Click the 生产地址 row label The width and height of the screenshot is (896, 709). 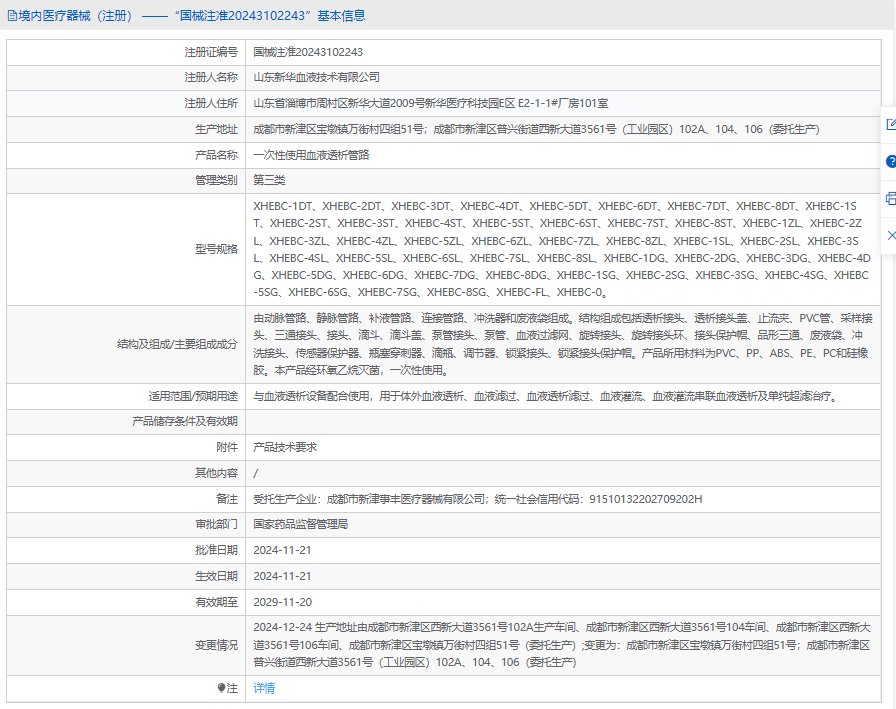216,129
